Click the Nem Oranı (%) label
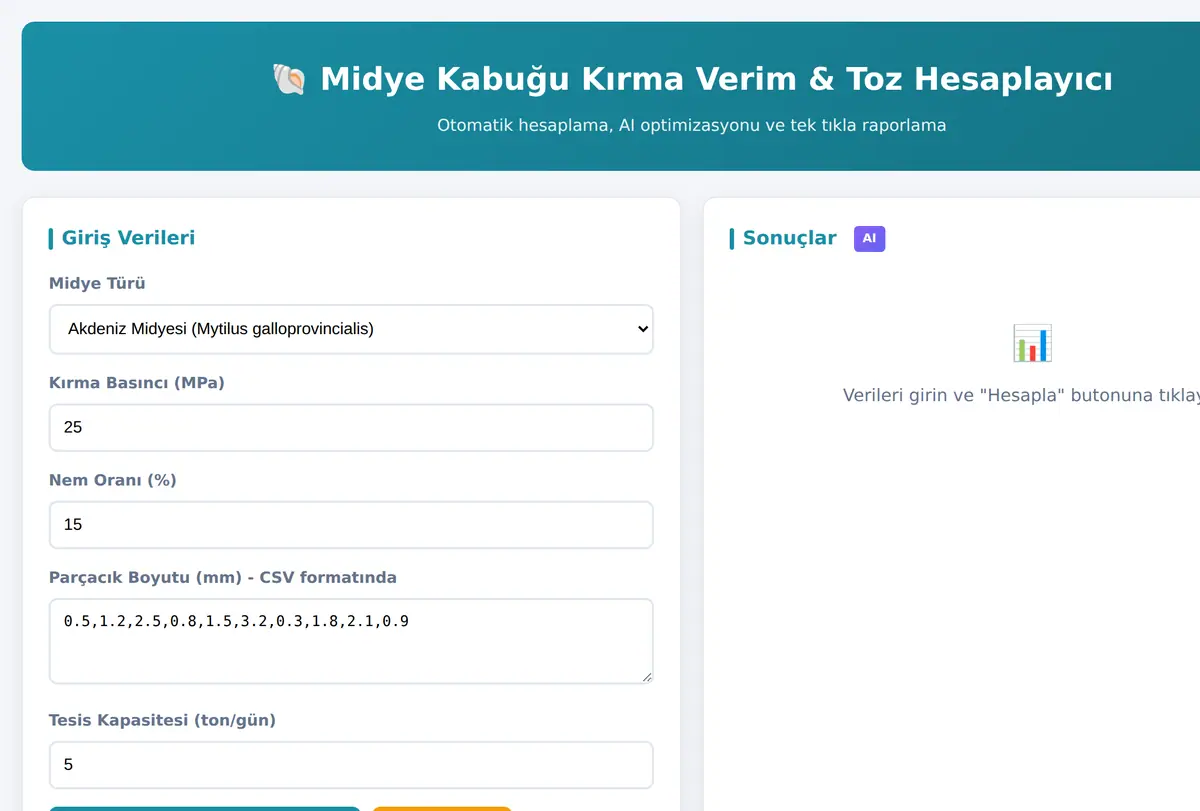Image resolution: width=1200 pixels, height=811 pixels. [113, 480]
